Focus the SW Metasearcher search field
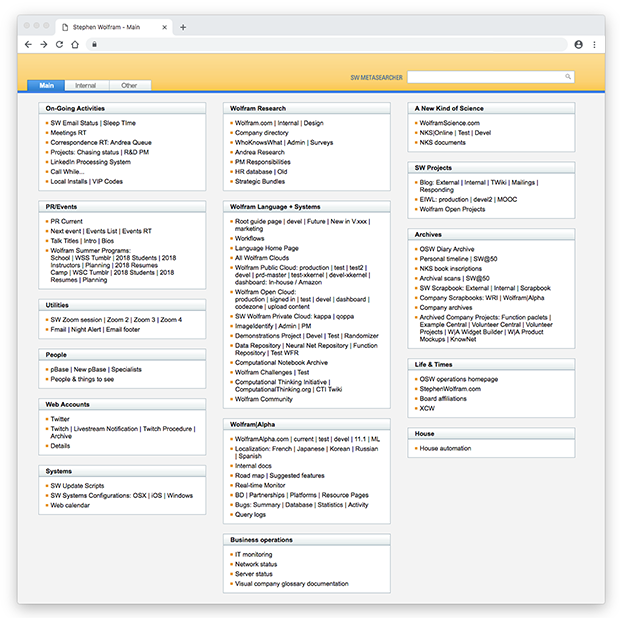 491,77
